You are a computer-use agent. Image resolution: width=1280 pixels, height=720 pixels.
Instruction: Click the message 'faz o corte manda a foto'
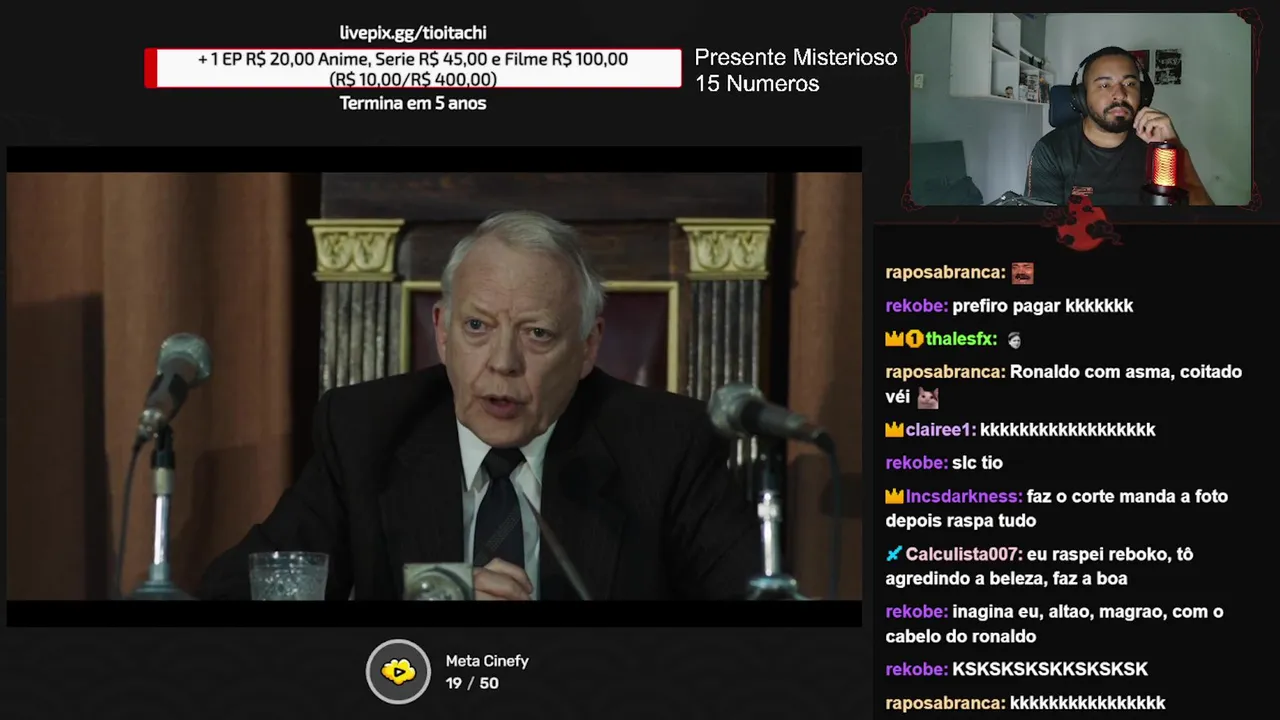coord(1127,496)
